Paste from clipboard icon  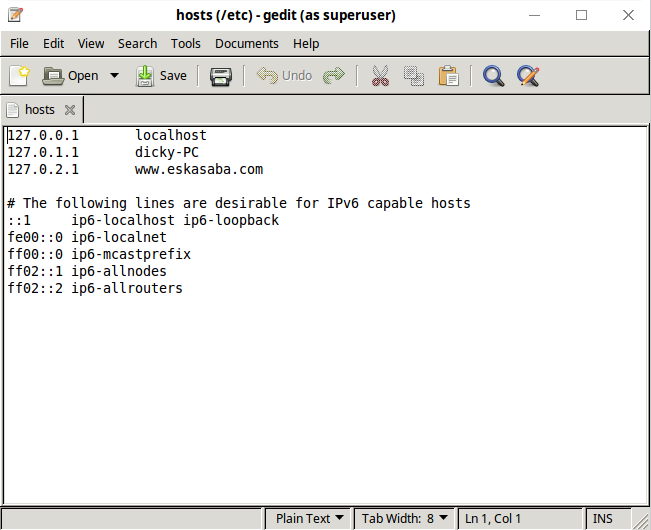(449, 76)
